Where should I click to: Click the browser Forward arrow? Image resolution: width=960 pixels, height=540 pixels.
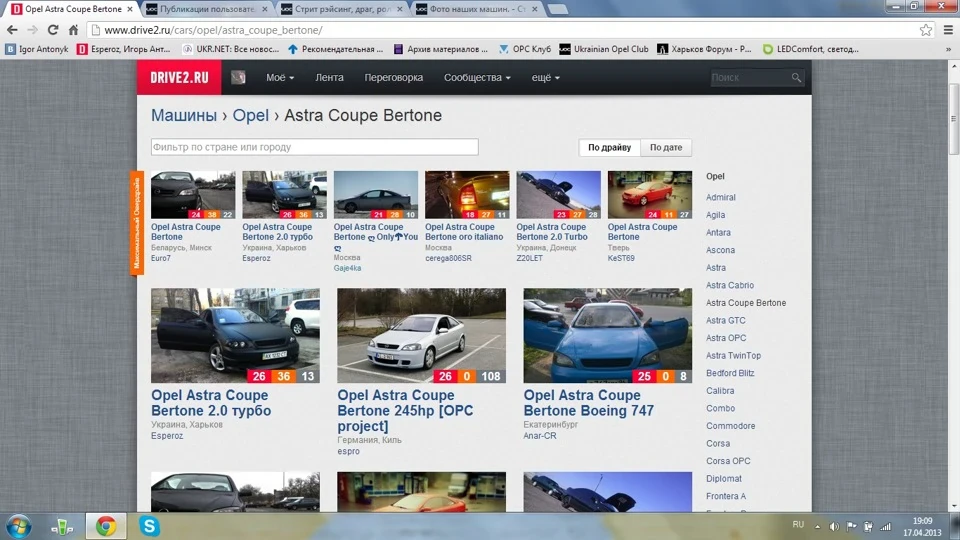click(x=32, y=30)
